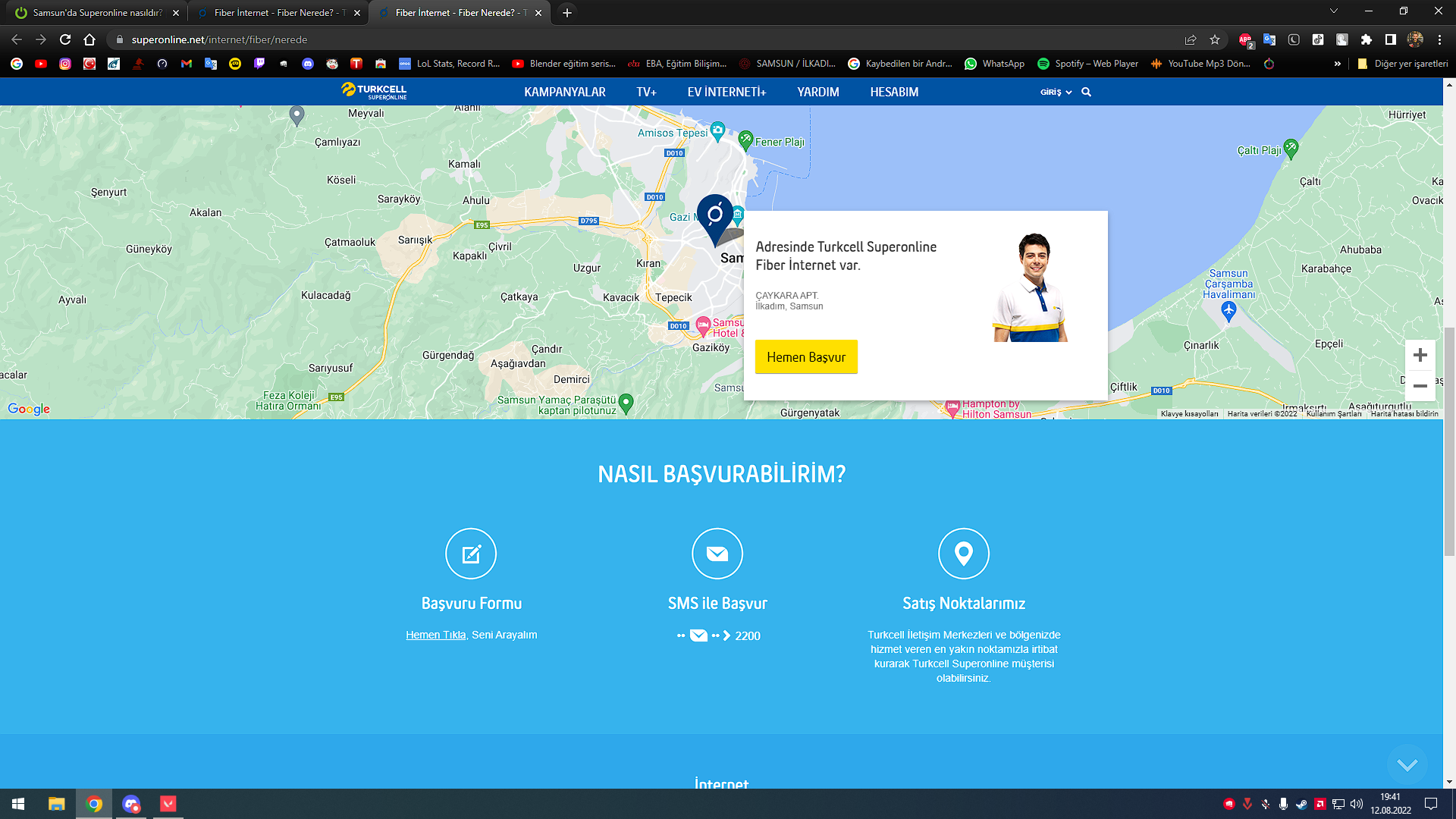Click the blue location marker on map
The height and width of the screenshot is (819, 1456).
point(714,216)
